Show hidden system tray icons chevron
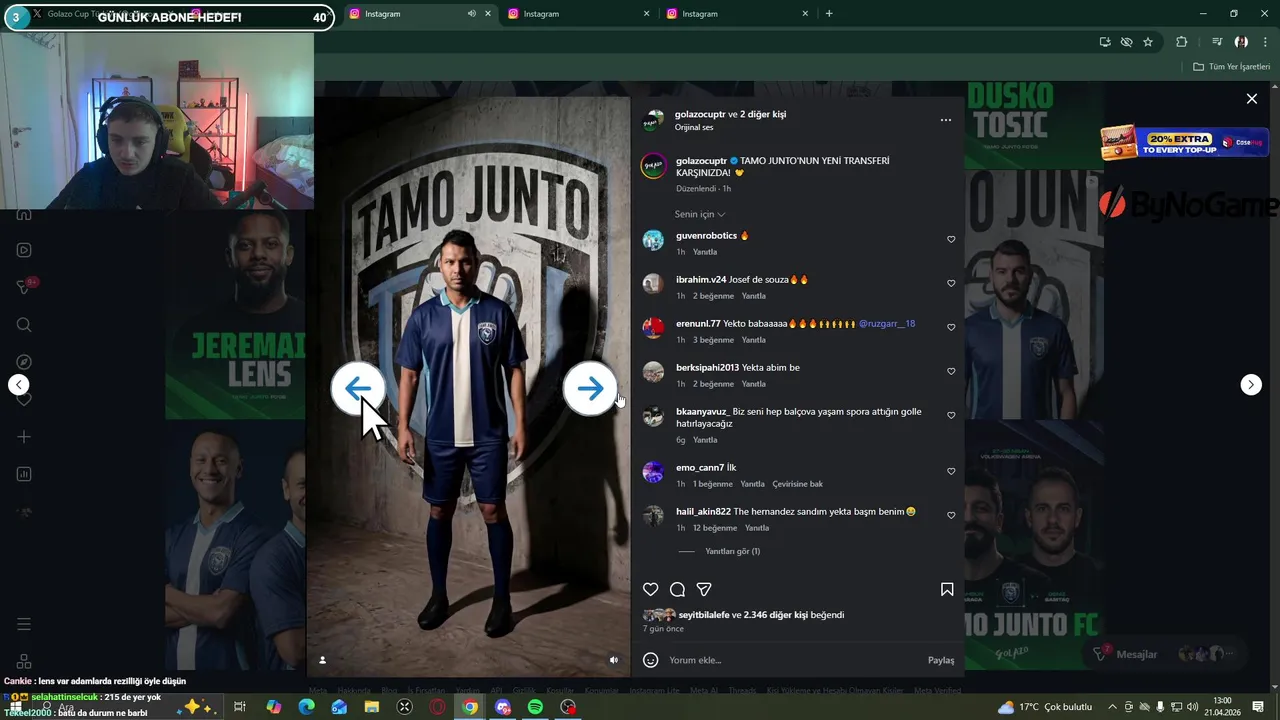1280x720 pixels. [x=1112, y=707]
